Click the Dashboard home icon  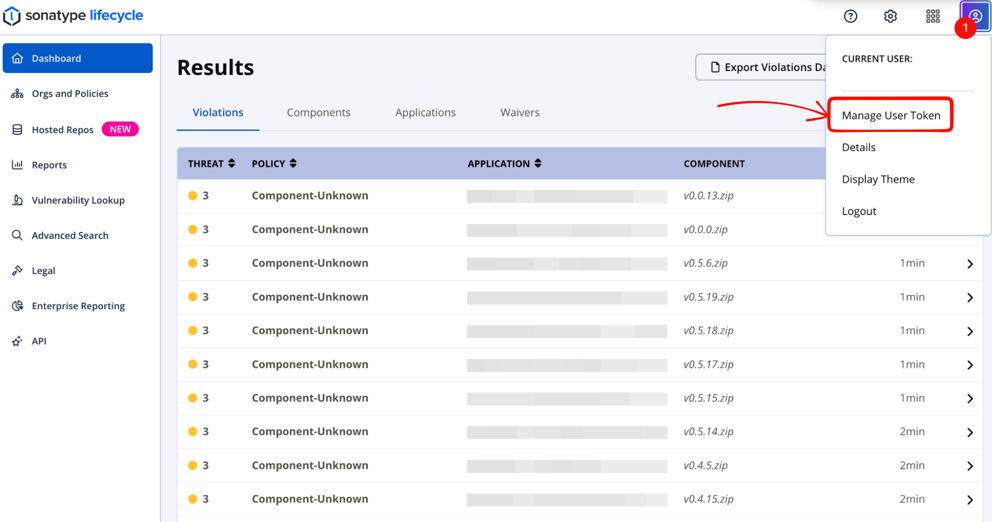point(18,58)
